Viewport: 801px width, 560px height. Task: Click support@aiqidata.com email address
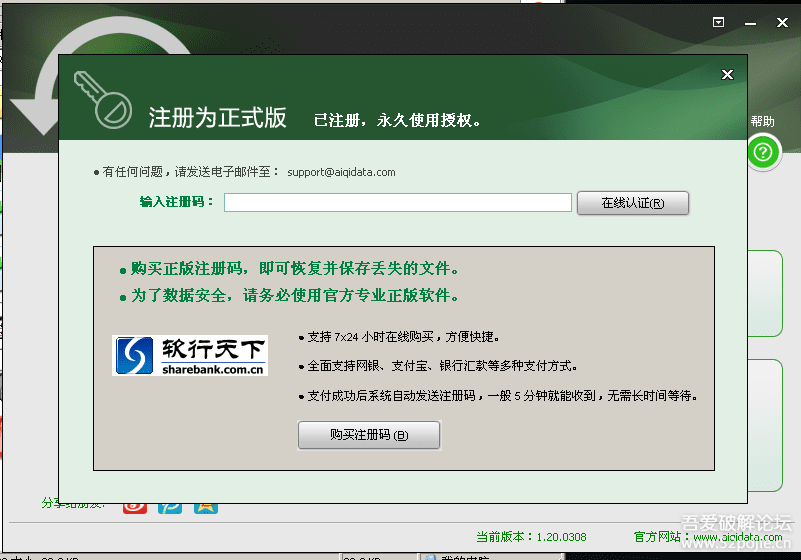coord(341,172)
